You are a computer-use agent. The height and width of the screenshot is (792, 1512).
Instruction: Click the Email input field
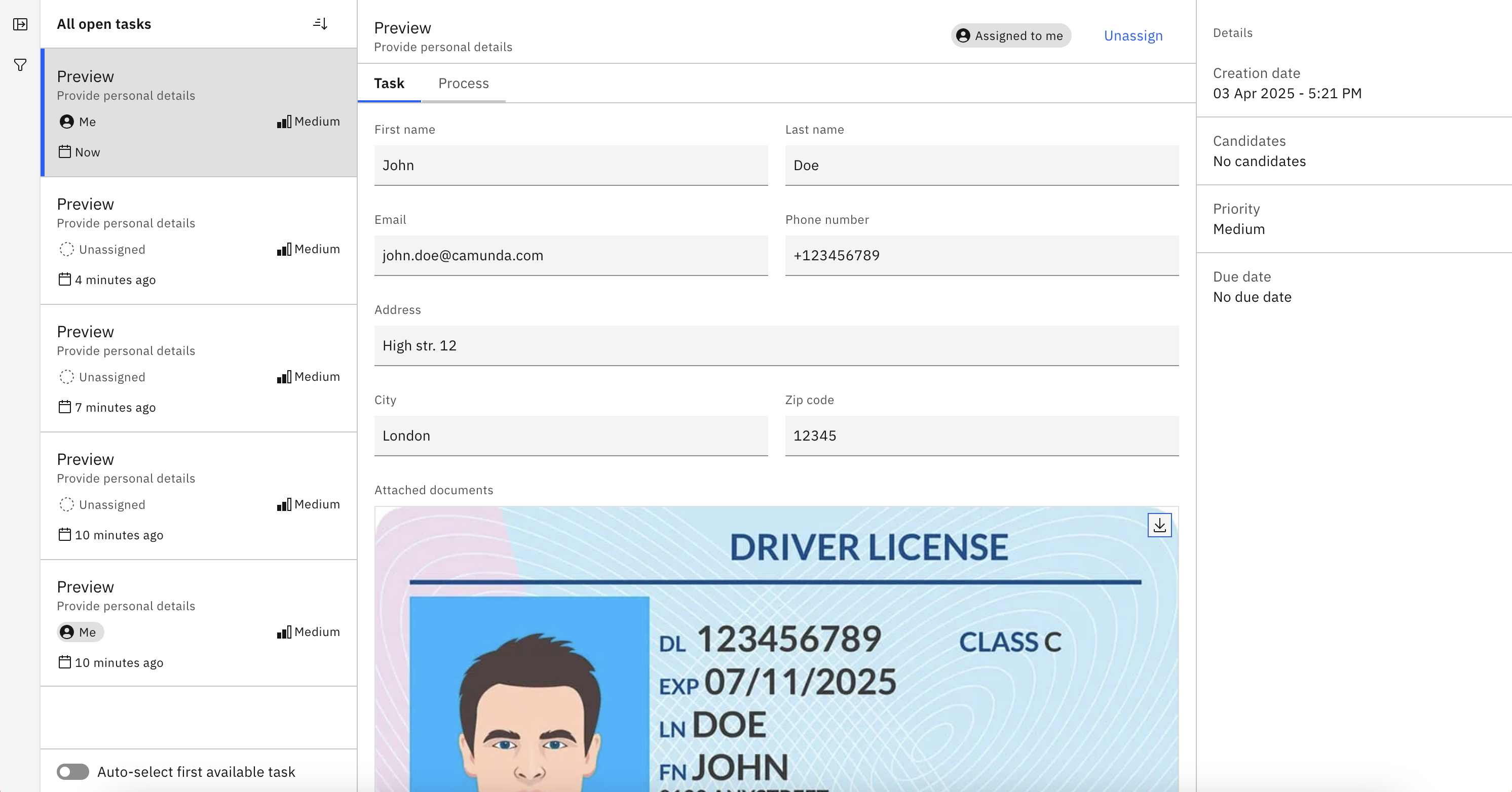click(x=571, y=255)
